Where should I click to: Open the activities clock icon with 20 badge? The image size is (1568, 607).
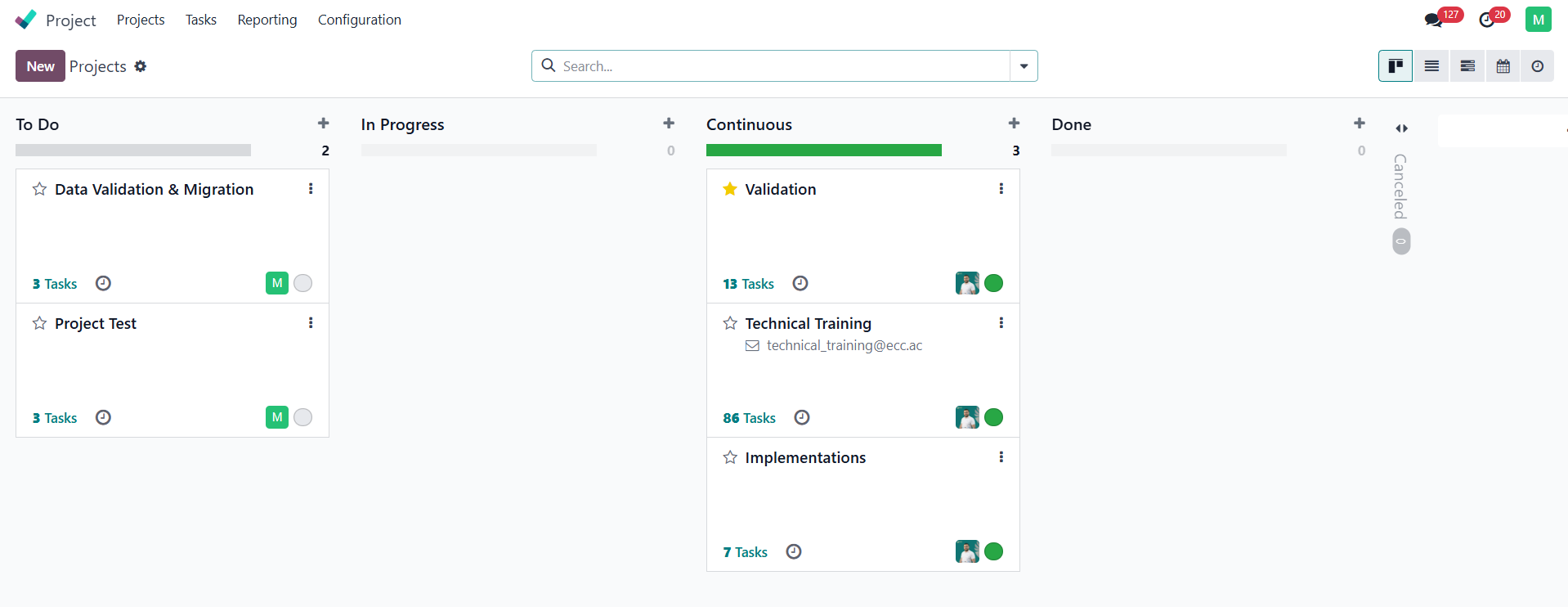[x=1487, y=20]
